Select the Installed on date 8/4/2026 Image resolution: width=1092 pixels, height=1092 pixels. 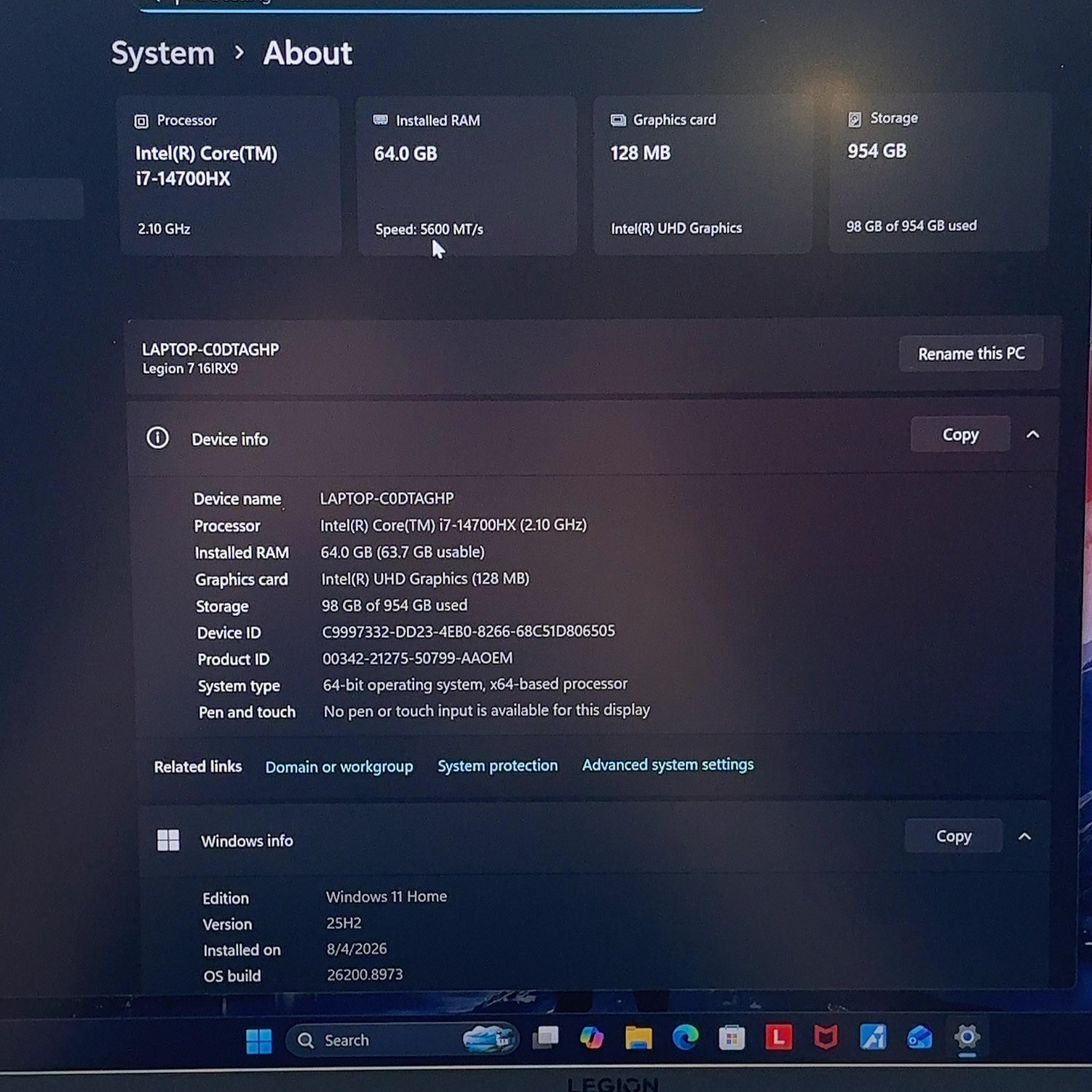357,949
